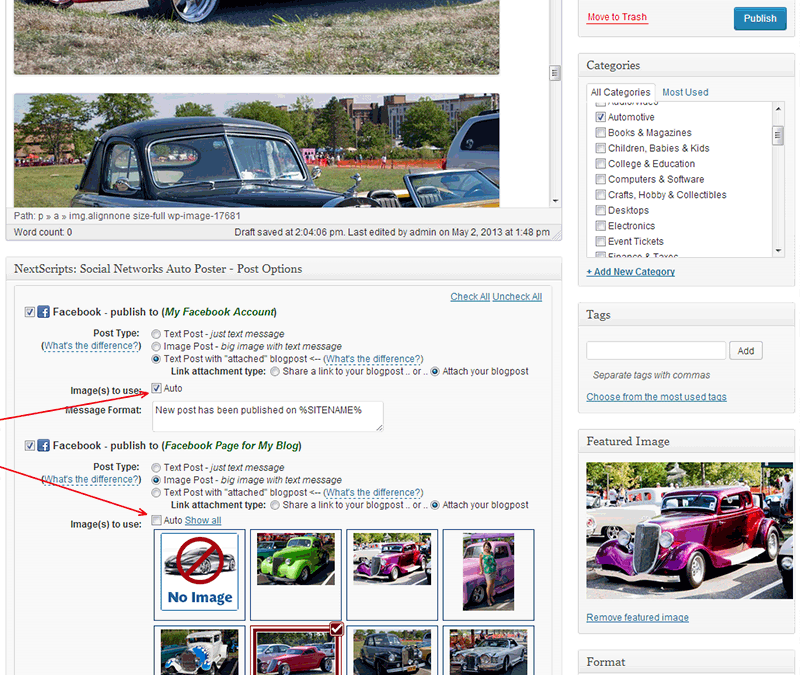
Task: Switch to the All Categories tab
Action: pos(620,92)
